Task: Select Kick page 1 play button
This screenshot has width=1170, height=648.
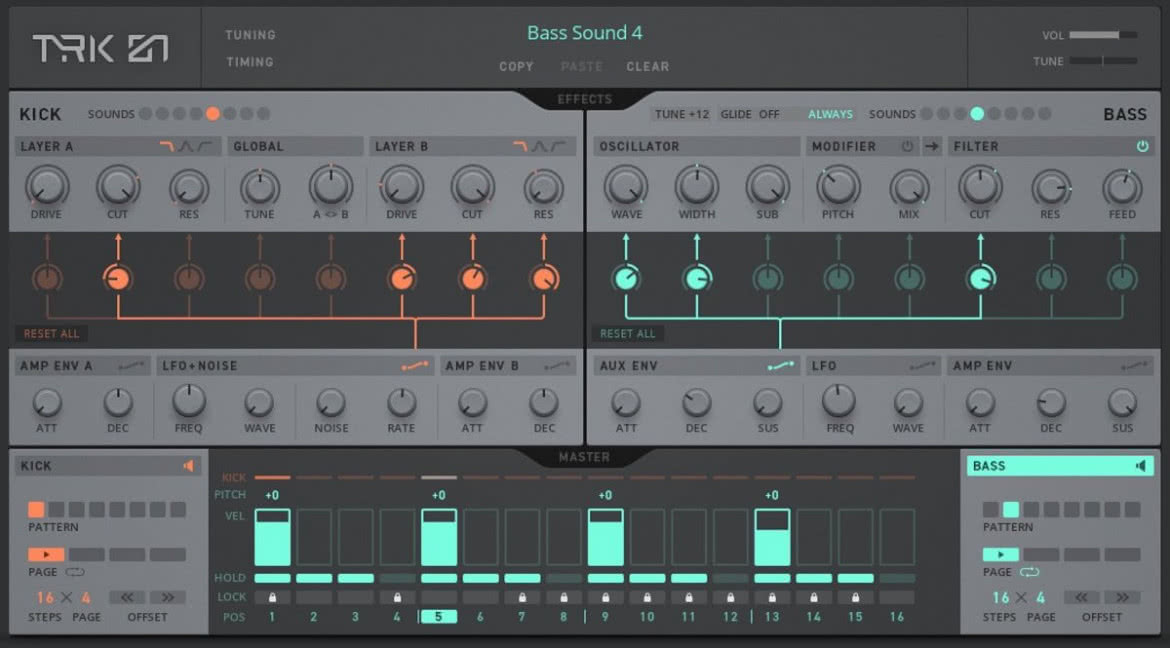Action: [46, 555]
